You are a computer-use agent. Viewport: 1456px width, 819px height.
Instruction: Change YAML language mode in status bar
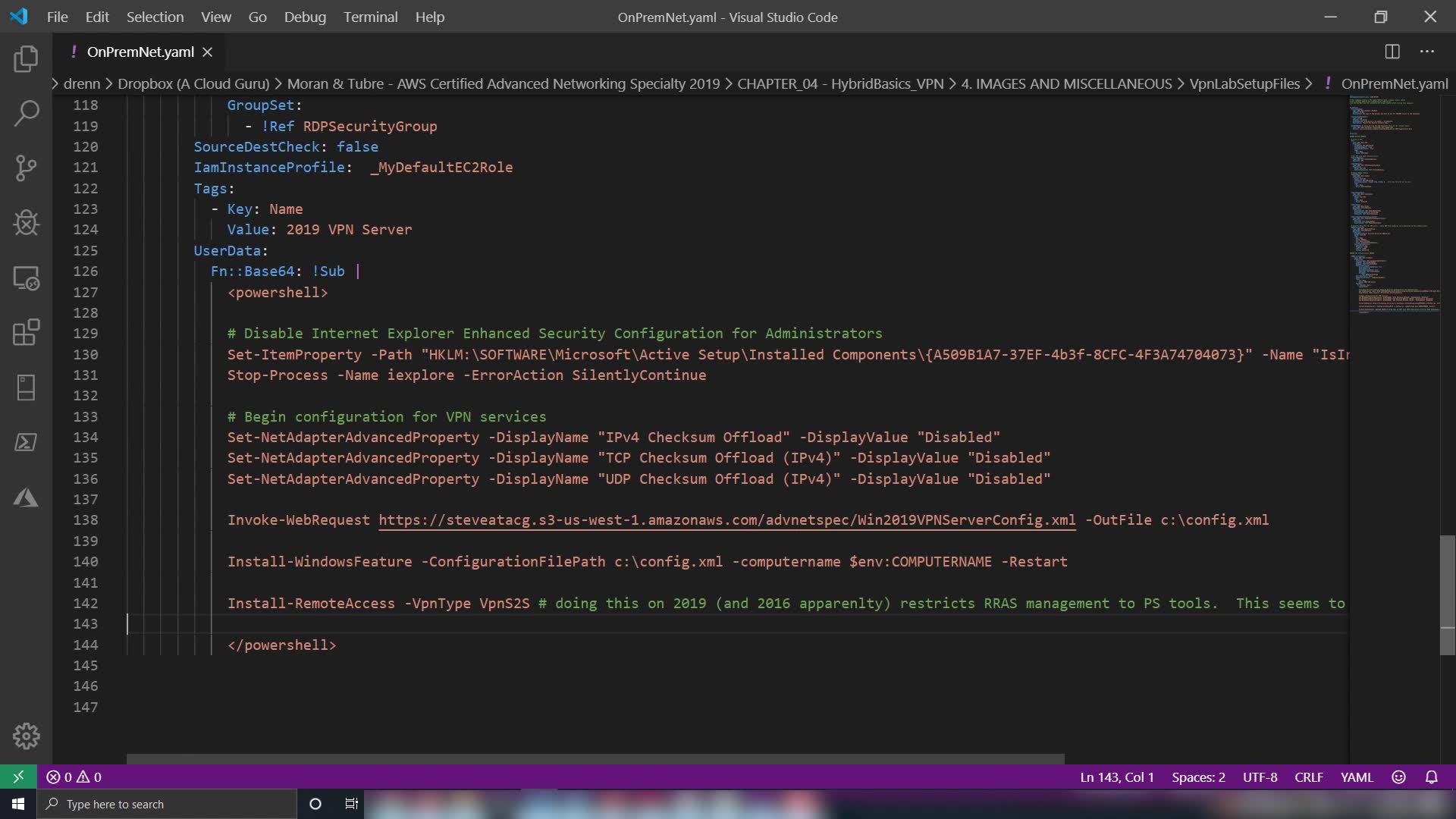click(1357, 777)
